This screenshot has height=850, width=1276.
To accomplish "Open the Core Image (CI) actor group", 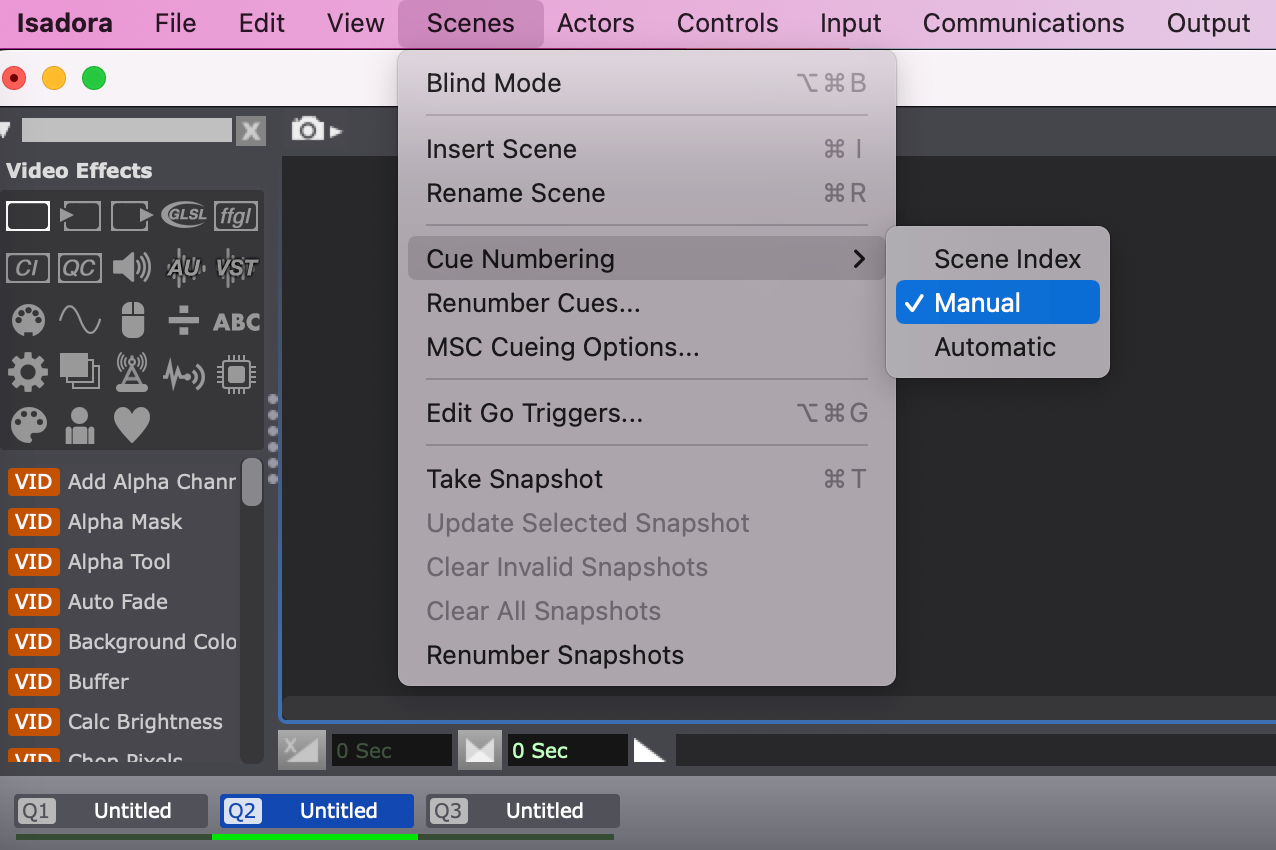I will (27, 268).
